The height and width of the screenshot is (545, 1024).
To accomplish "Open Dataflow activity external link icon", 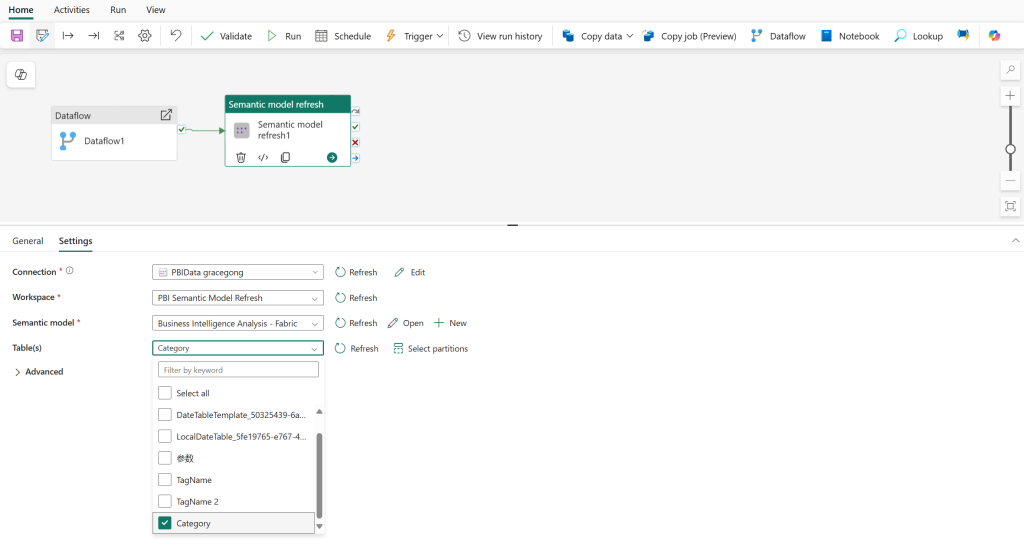I will [166, 115].
